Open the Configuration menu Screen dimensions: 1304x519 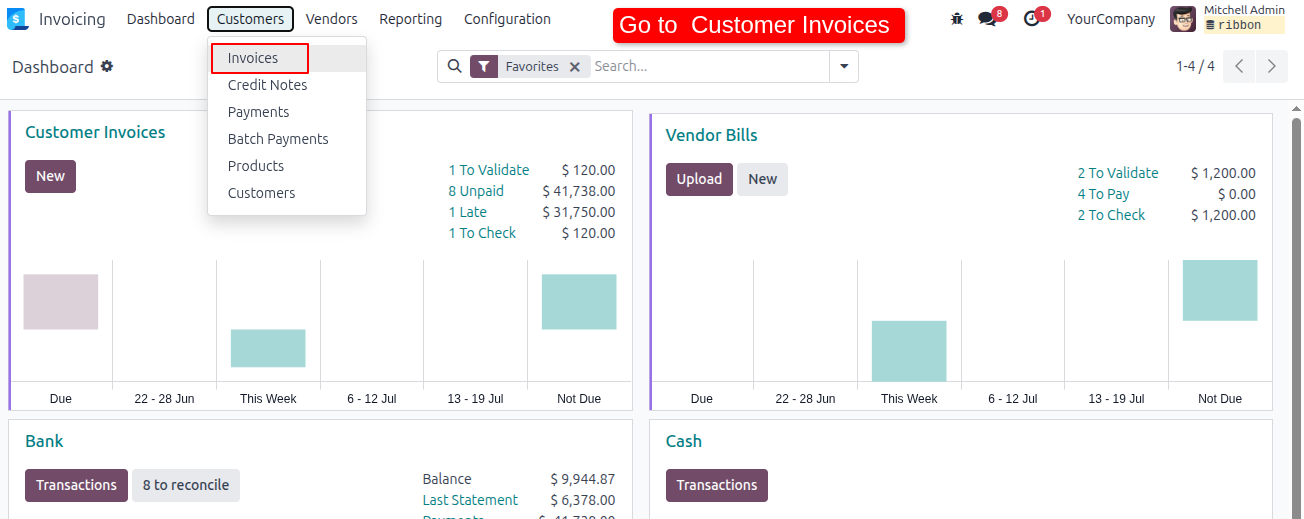[x=507, y=19]
